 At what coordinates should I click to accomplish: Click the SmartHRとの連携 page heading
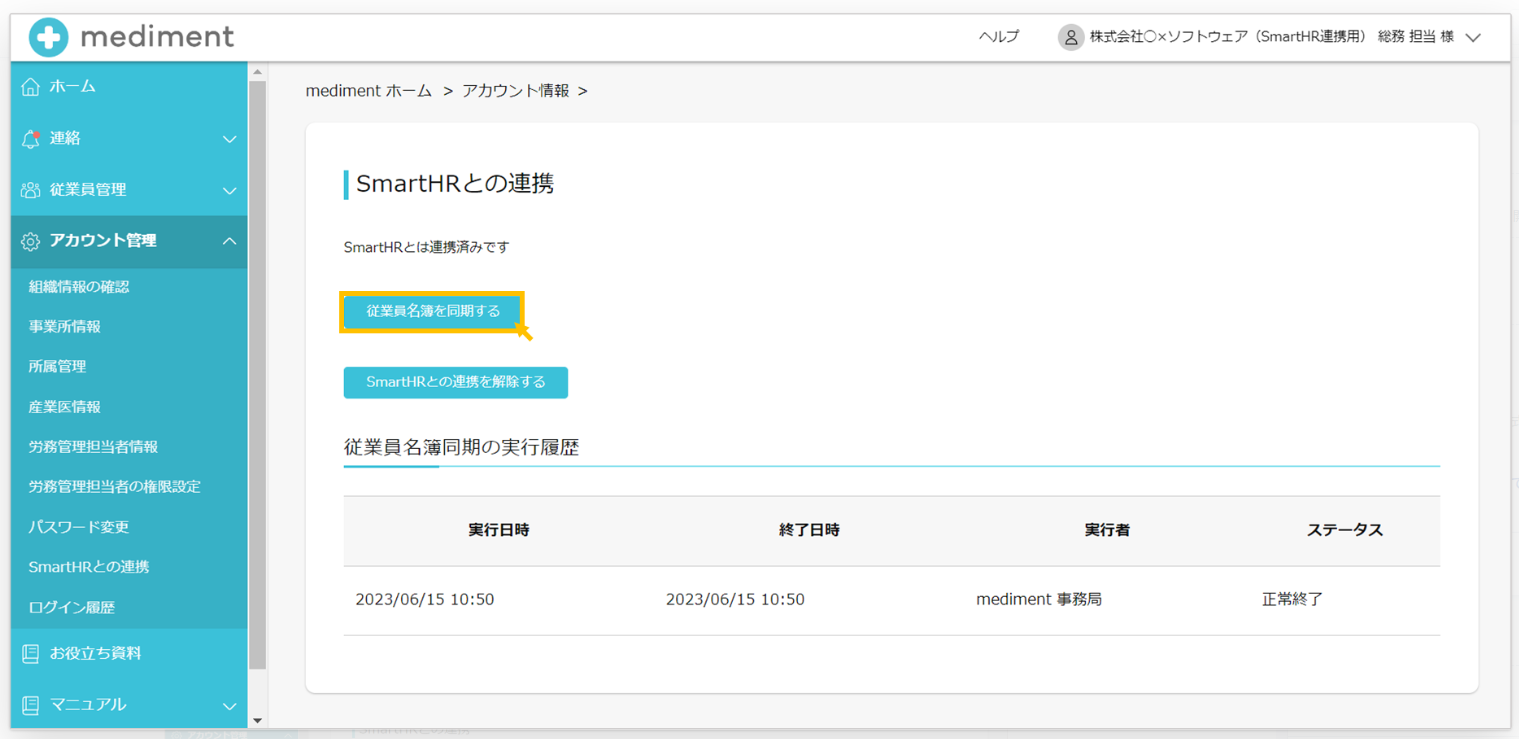click(455, 184)
